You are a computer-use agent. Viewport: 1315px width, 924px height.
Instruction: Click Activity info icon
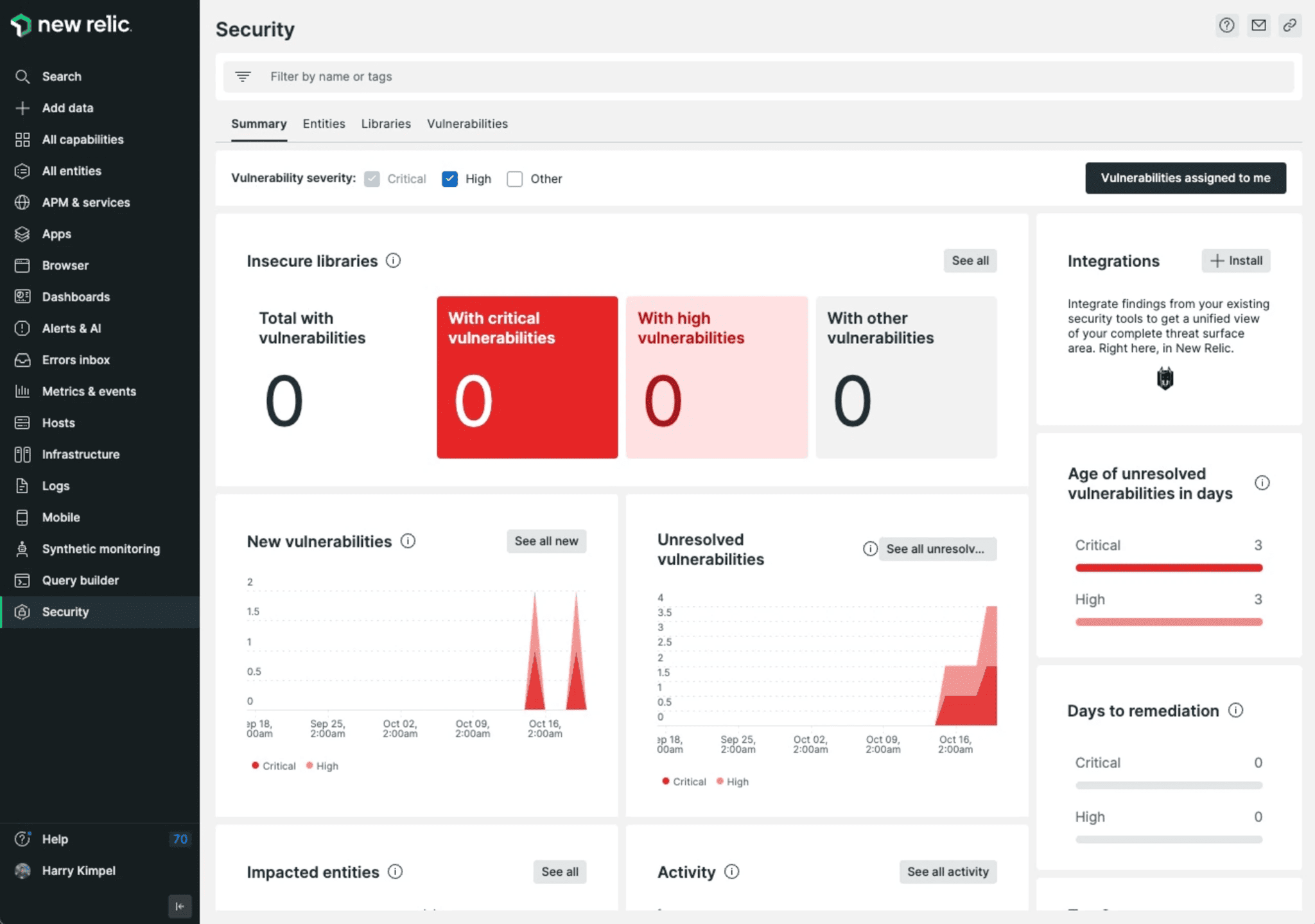[731, 871]
